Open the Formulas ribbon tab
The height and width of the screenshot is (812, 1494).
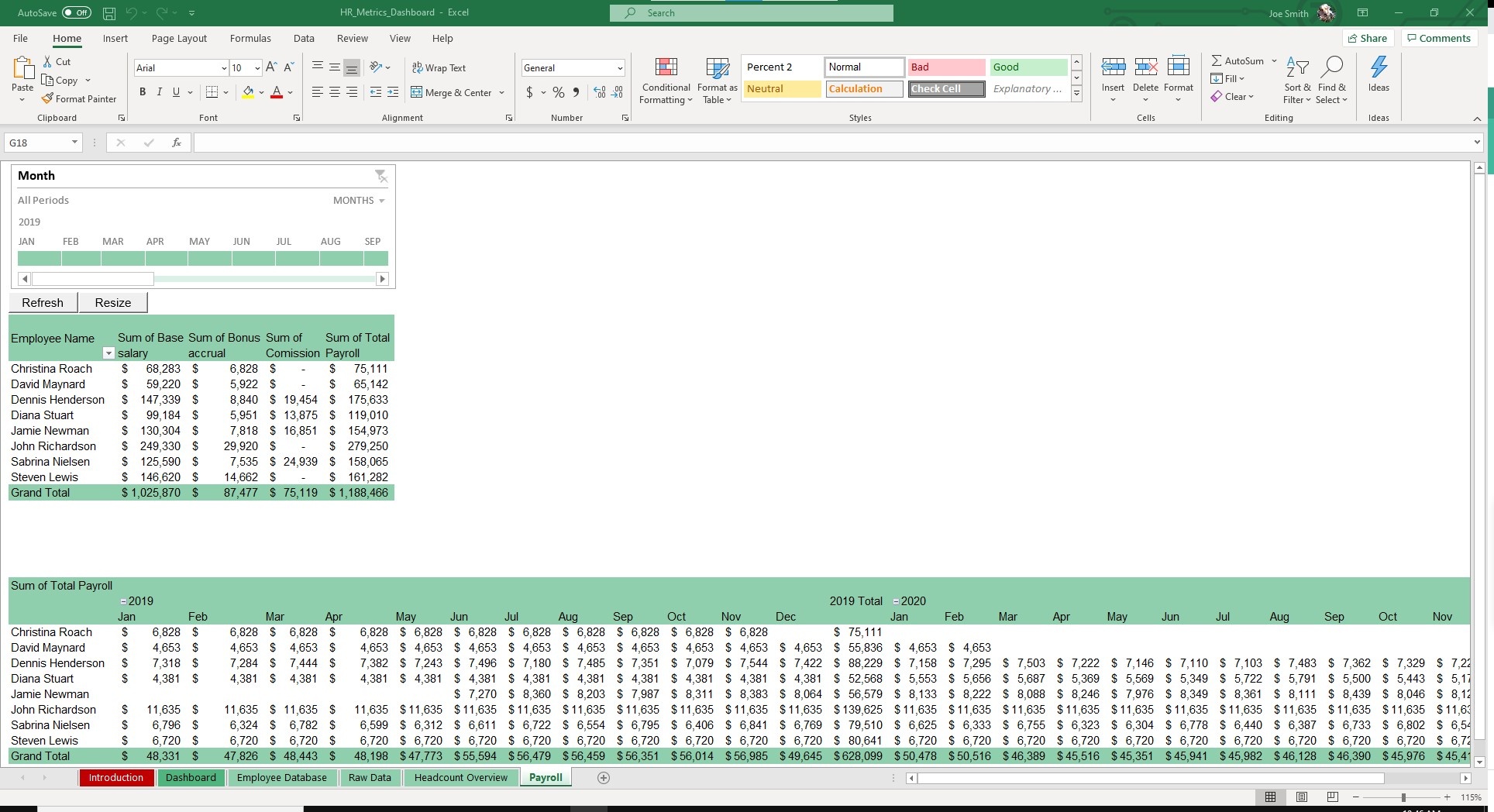250,38
